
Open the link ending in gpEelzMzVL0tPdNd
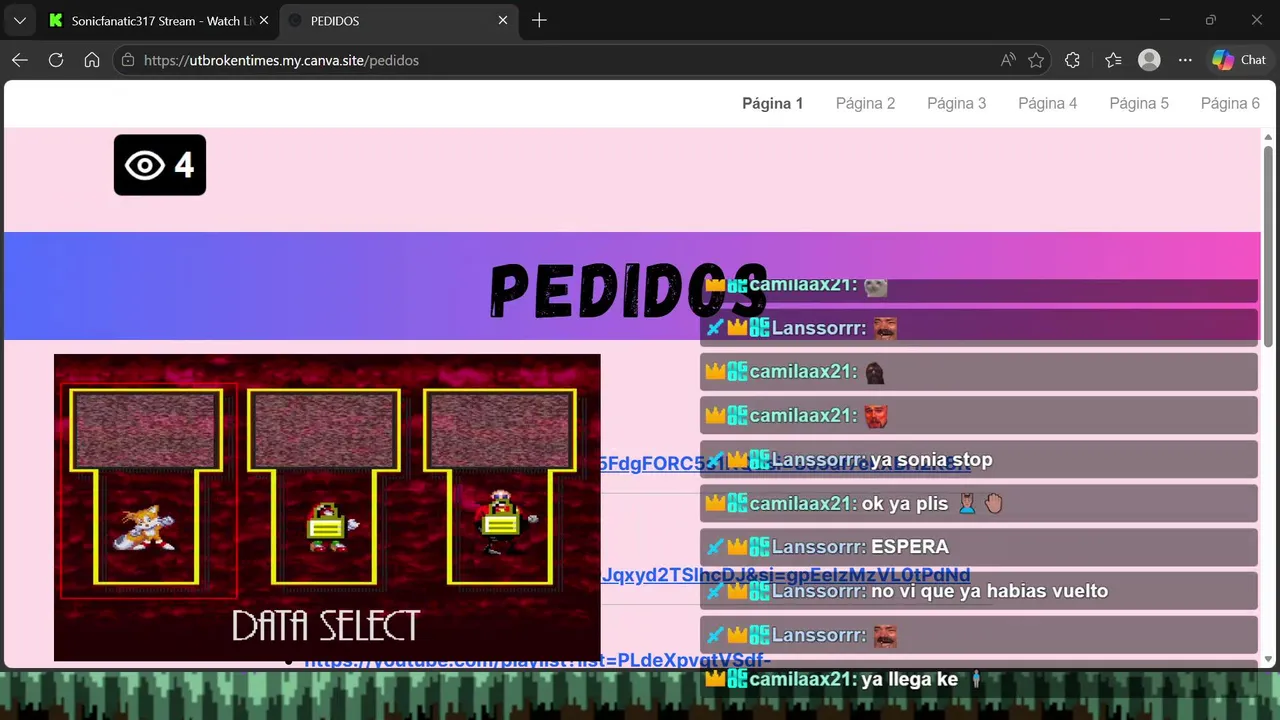click(x=785, y=575)
